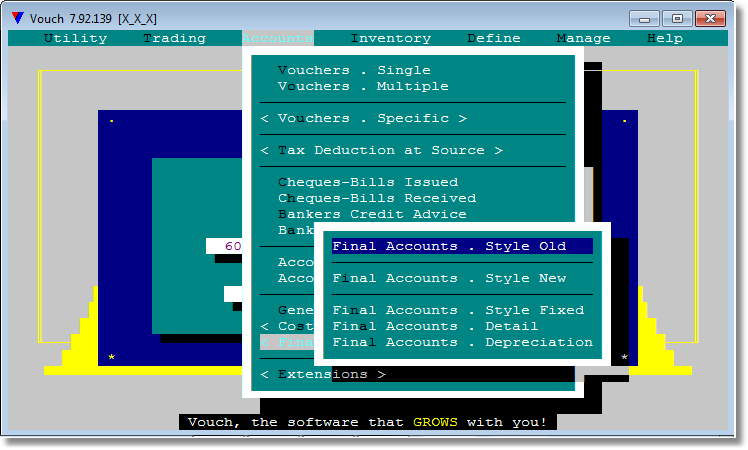The width and height of the screenshot is (748, 450).
Task: Select Final Accounts . Style Fixed
Action: tap(458, 310)
